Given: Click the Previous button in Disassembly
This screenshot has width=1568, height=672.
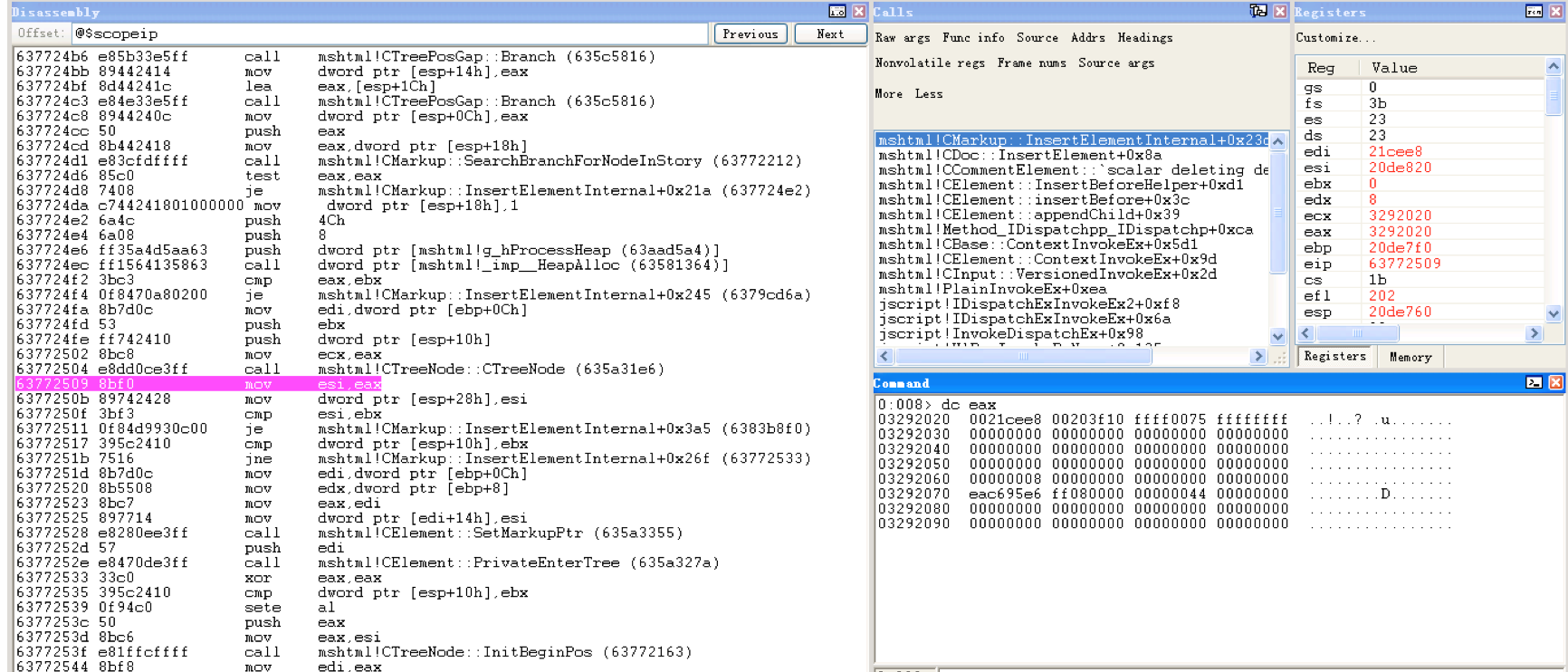Looking at the screenshot, I should (x=751, y=34).
